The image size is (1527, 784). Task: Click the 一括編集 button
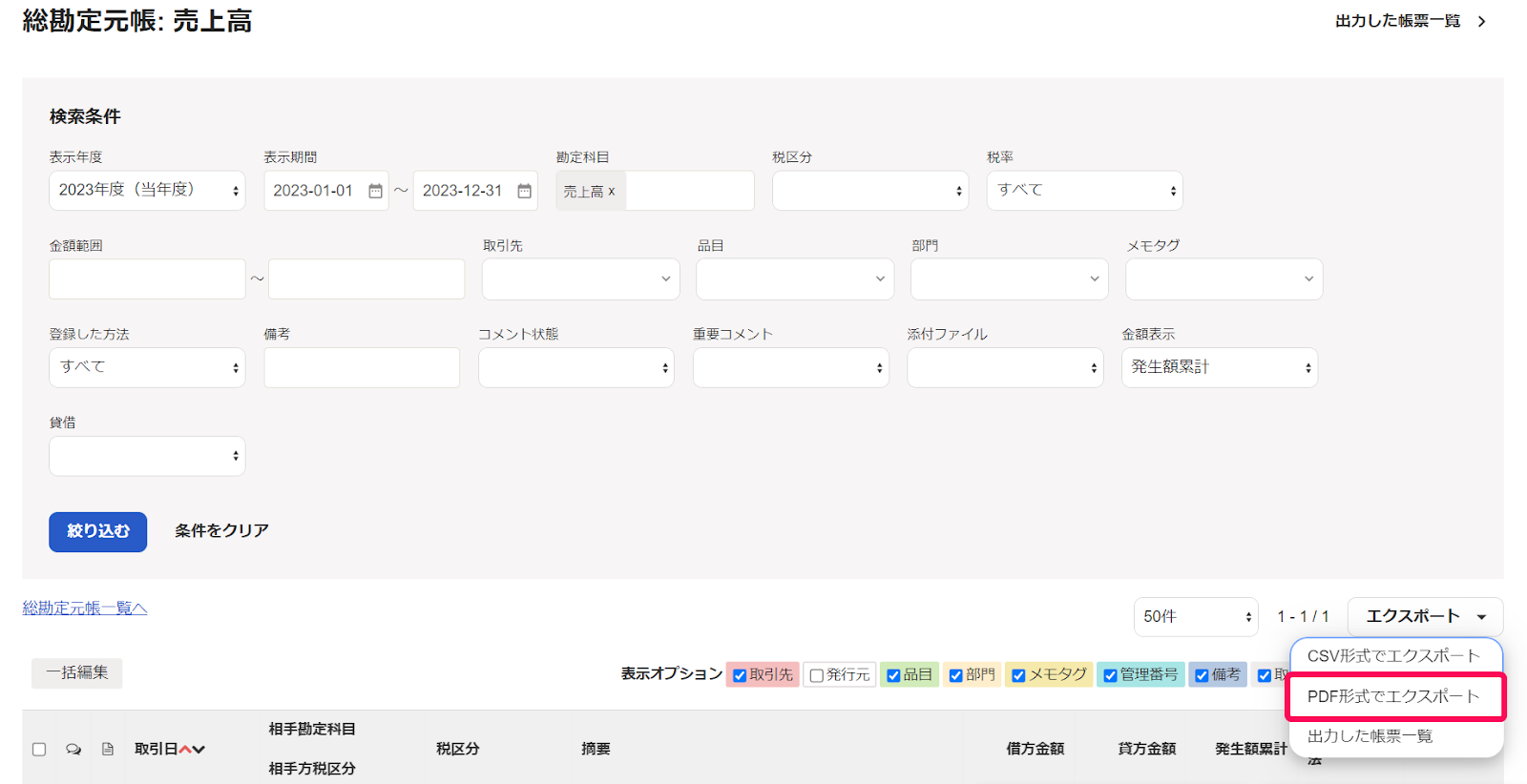coord(77,672)
